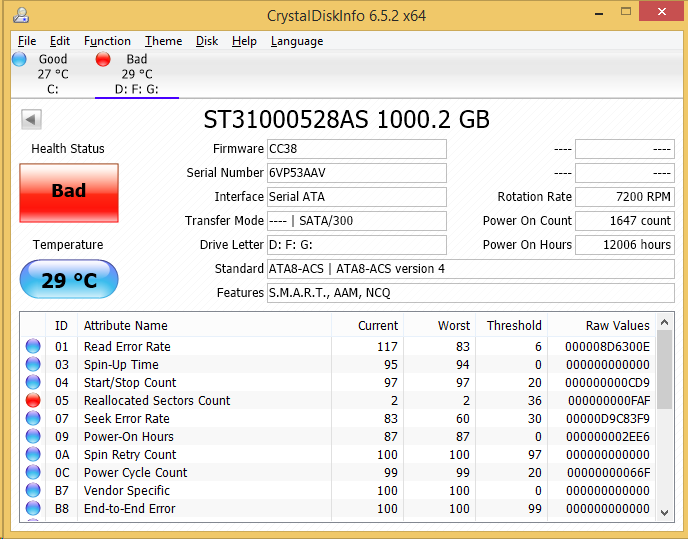Switch to the Bad 29 °C D: F: G: tab
Image resolution: width=690 pixels, height=540 pixels.
tap(136, 74)
